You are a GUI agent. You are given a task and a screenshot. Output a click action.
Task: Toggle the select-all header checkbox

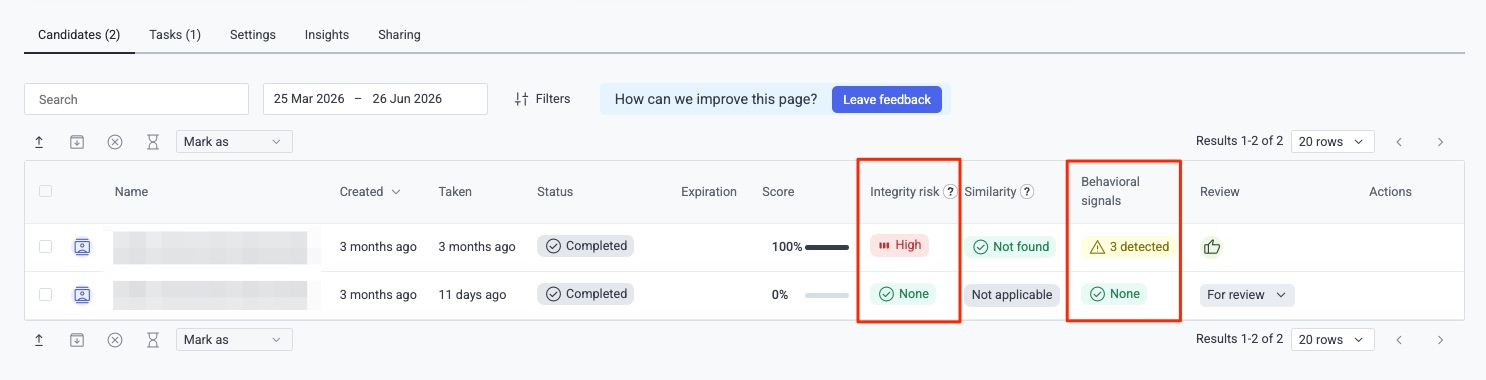coord(45,191)
